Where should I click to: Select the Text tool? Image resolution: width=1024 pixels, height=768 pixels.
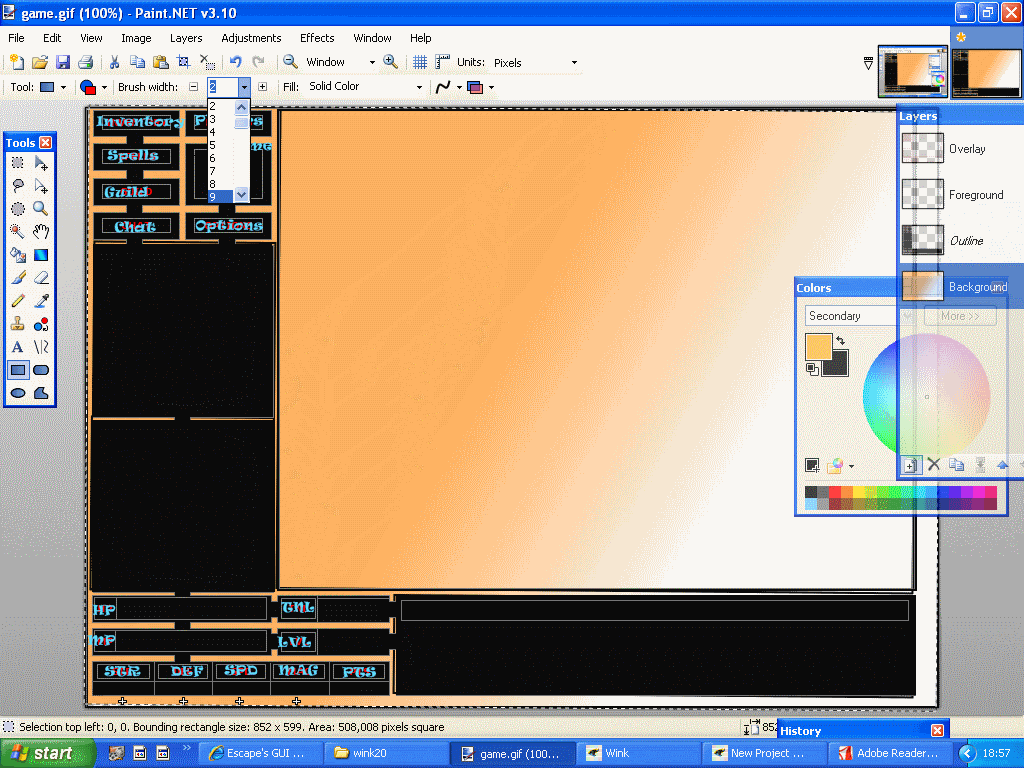[x=18, y=347]
